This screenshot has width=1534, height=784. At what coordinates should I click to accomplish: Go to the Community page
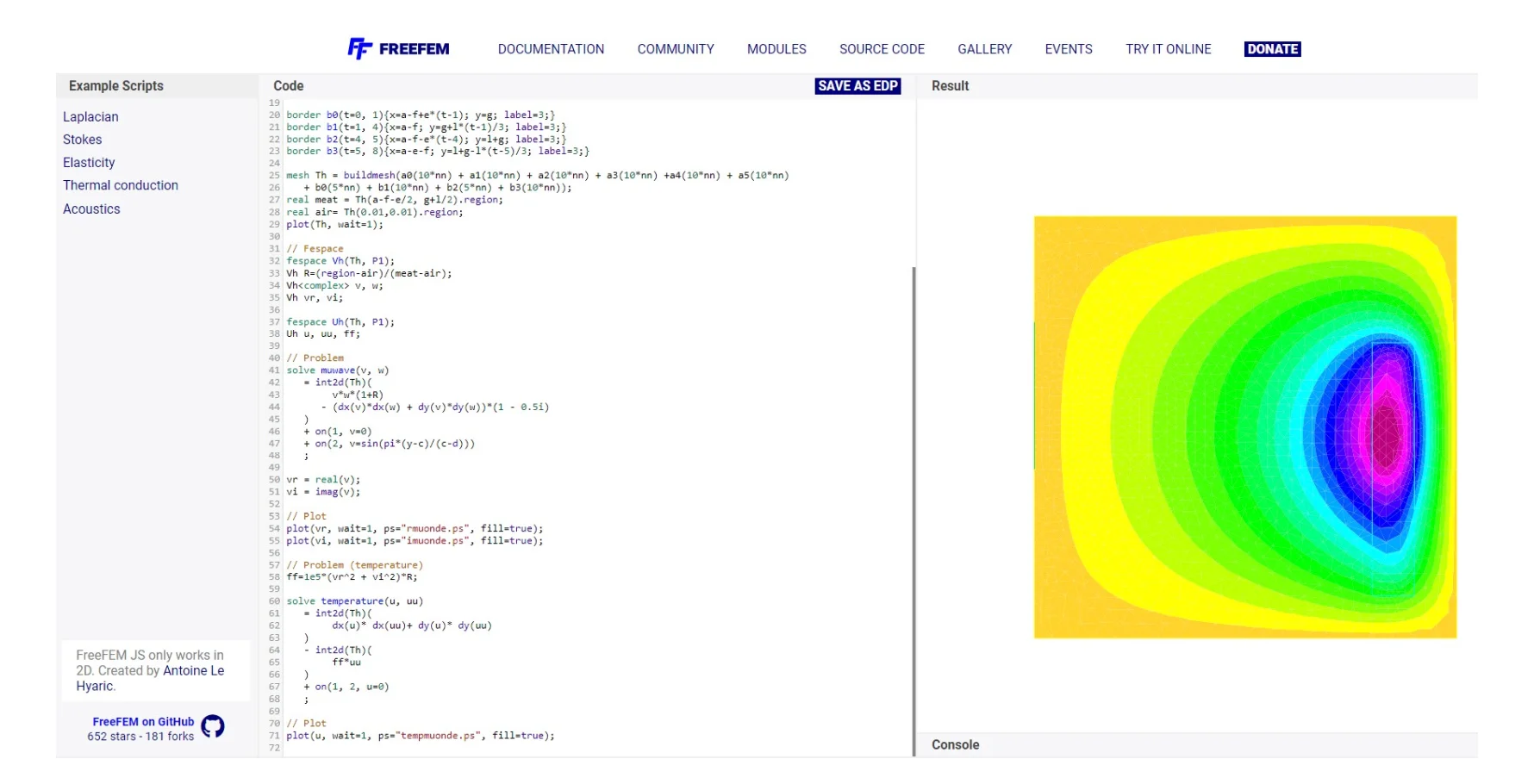(676, 49)
